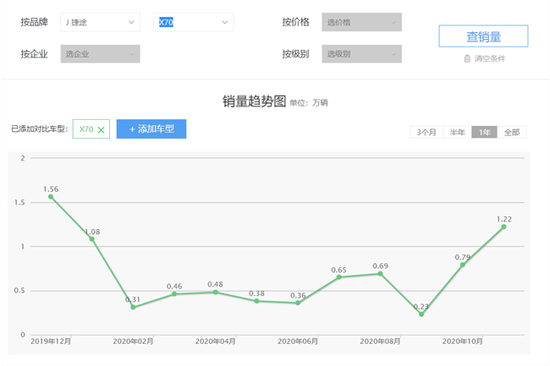550x366 pixels.
Task: Remove X70 from comparison via X icon
Action: [101, 130]
